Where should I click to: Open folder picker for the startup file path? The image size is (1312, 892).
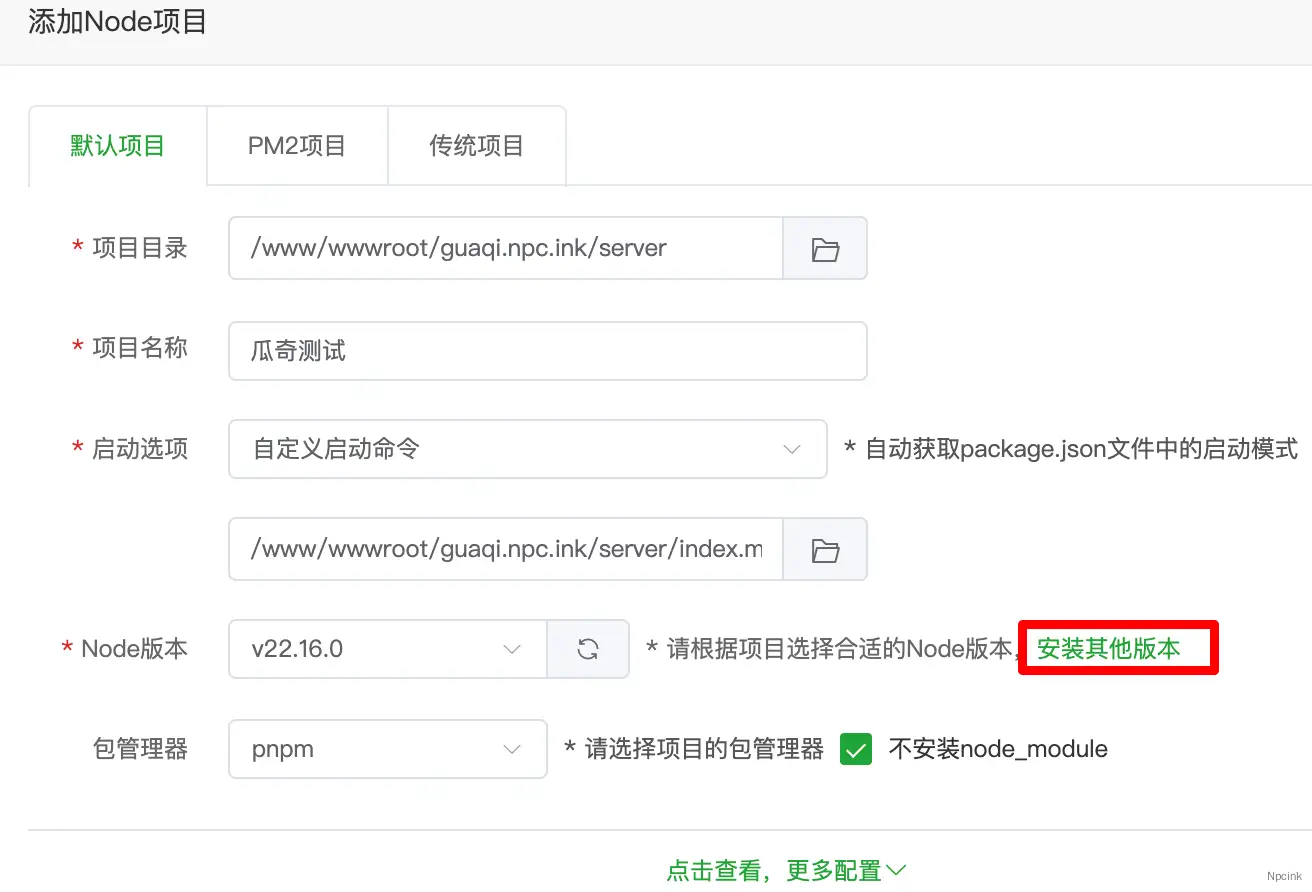(824, 548)
